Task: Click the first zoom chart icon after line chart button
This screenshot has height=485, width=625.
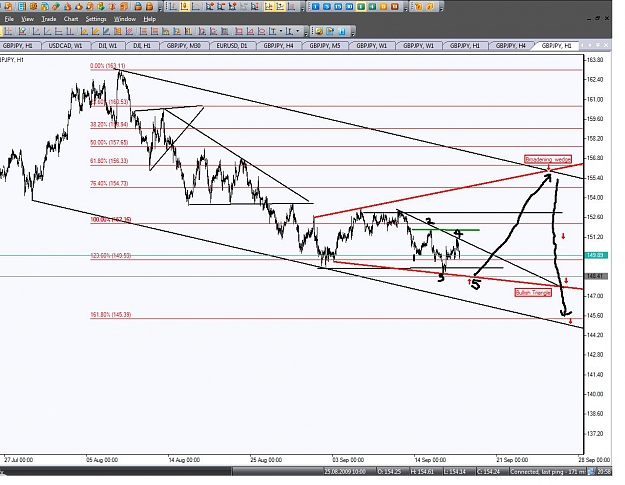Action: (210, 6)
